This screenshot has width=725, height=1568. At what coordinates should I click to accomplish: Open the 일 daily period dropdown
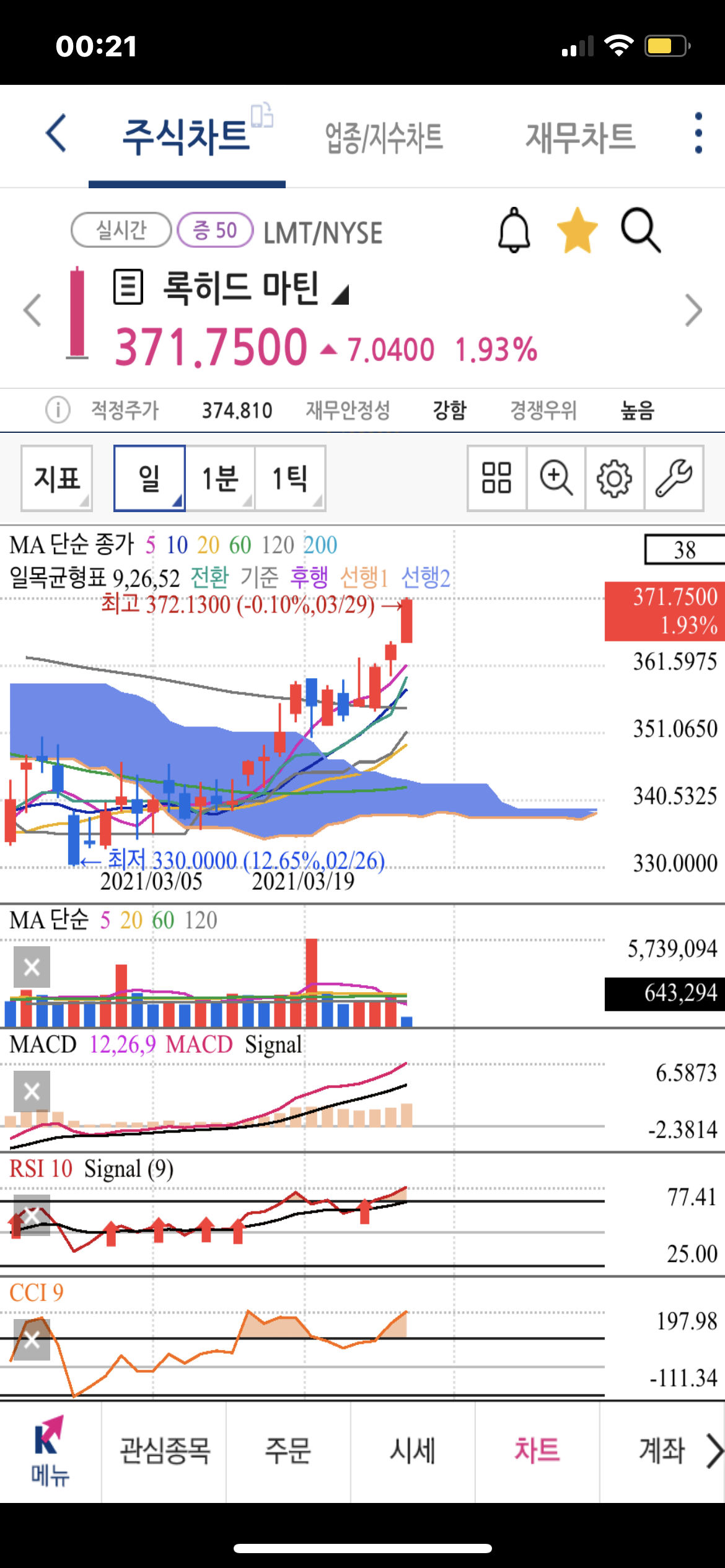149,478
